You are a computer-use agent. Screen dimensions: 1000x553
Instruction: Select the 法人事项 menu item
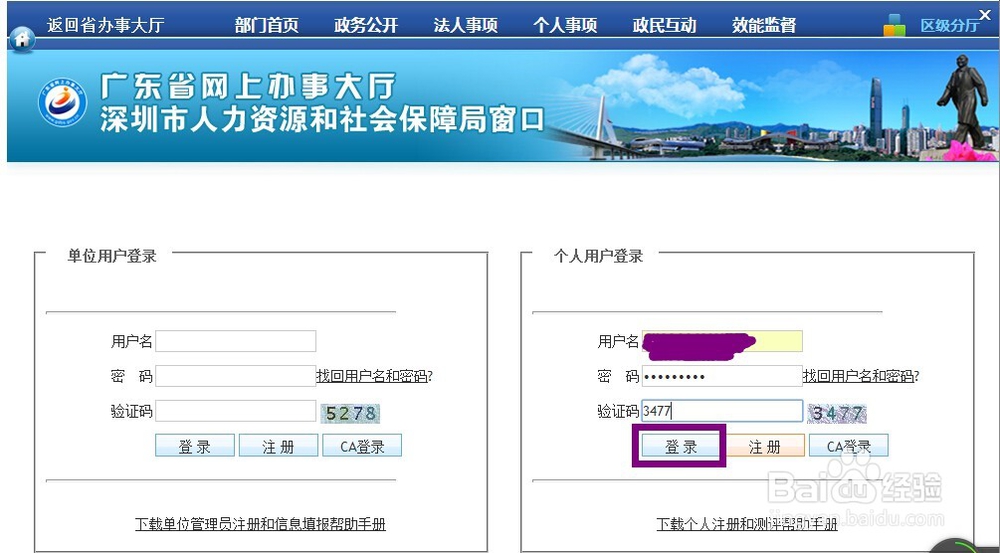coord(466,25)
